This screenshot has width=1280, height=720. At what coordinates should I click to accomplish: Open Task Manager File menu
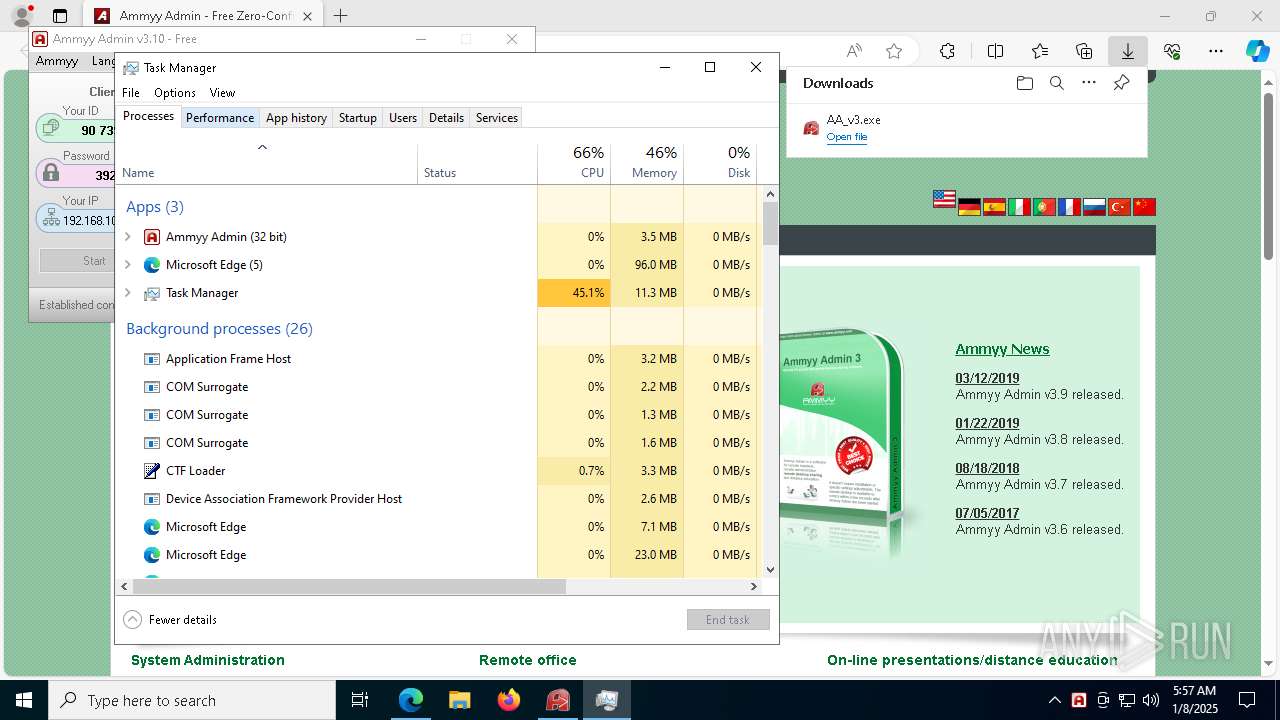131,92
